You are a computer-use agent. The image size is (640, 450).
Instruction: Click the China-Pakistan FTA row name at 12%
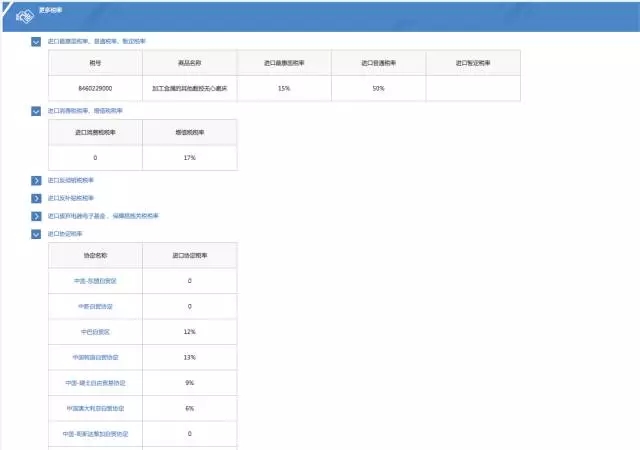click(x=95, y=332)
